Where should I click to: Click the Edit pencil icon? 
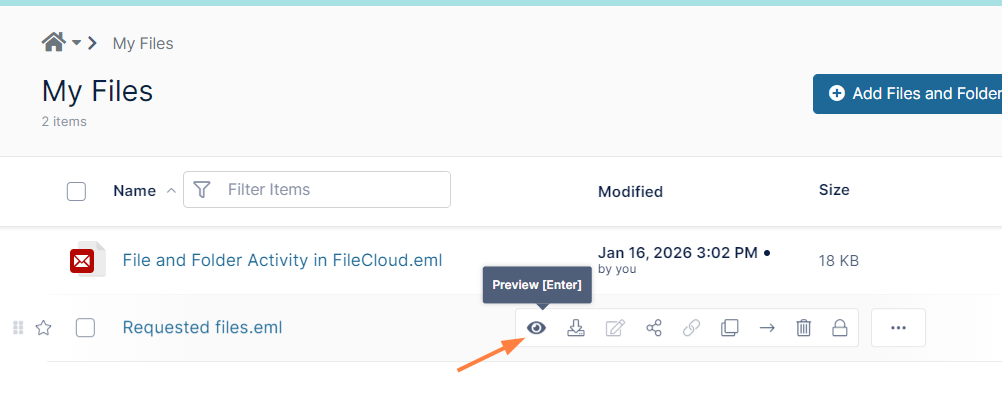(x=615, y=328)
